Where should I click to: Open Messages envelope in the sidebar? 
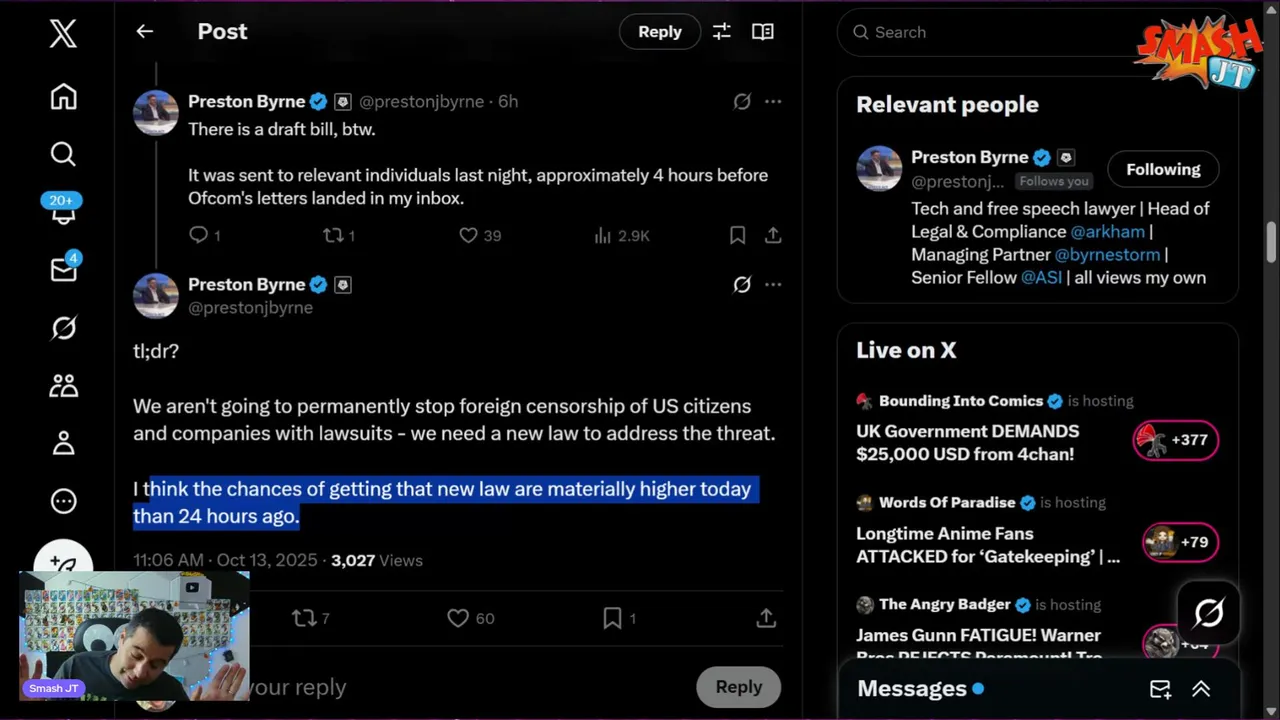coord(63,270)
